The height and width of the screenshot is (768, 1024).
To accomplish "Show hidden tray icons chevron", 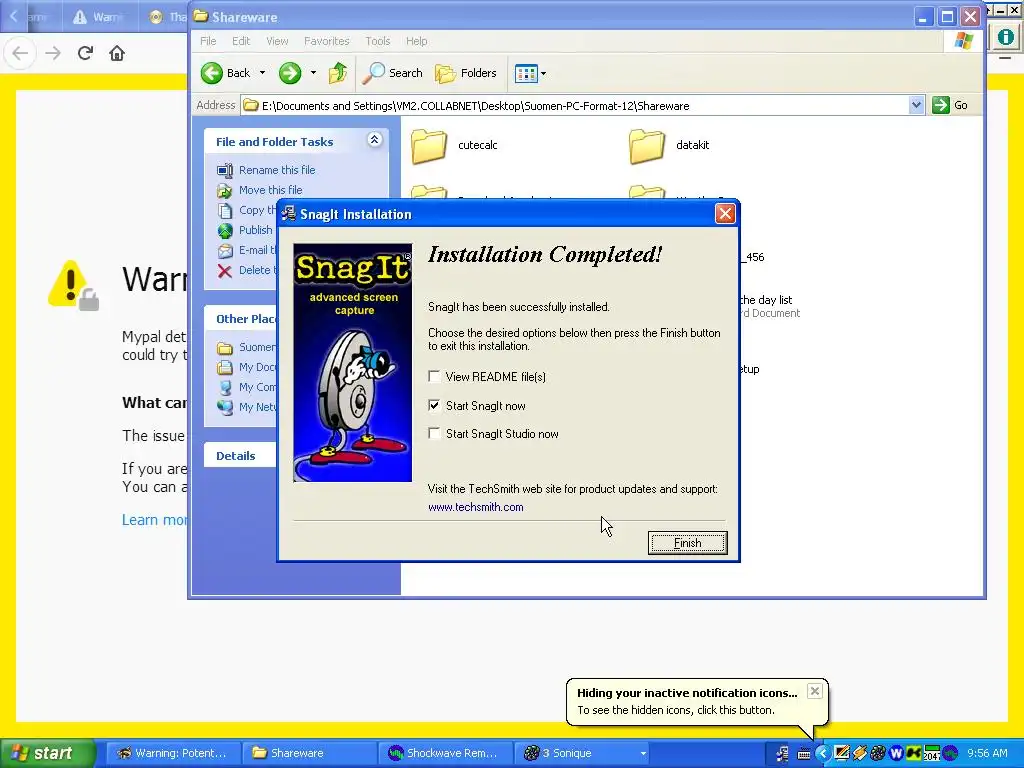I will pos(823,754).
